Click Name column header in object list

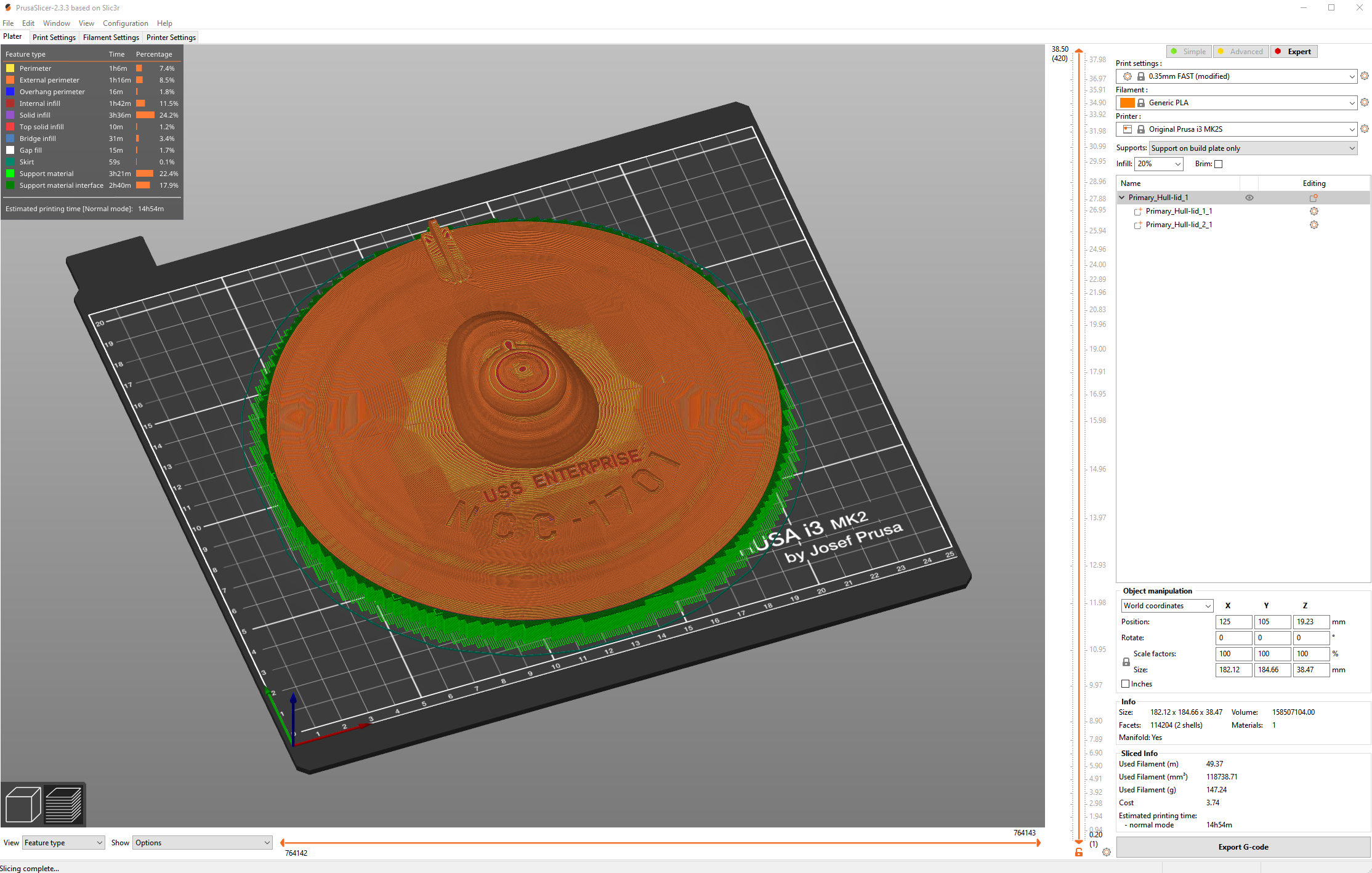[1178, 183]
